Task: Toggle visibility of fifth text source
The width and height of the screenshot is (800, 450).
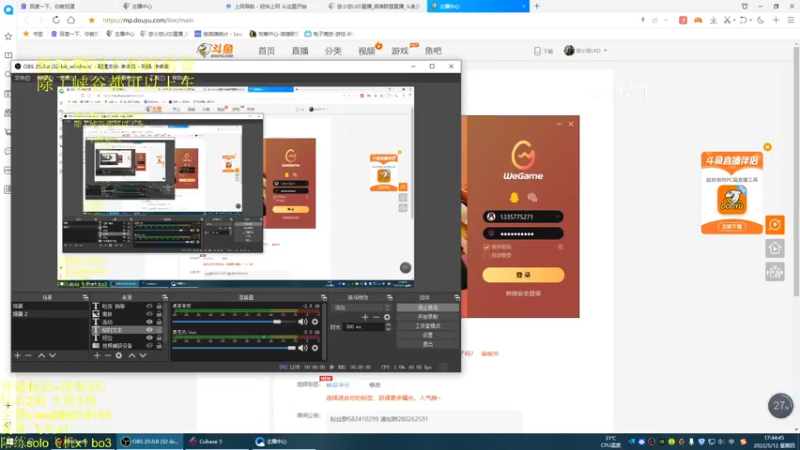Action: pyautogui.click(x=149, y=338)
